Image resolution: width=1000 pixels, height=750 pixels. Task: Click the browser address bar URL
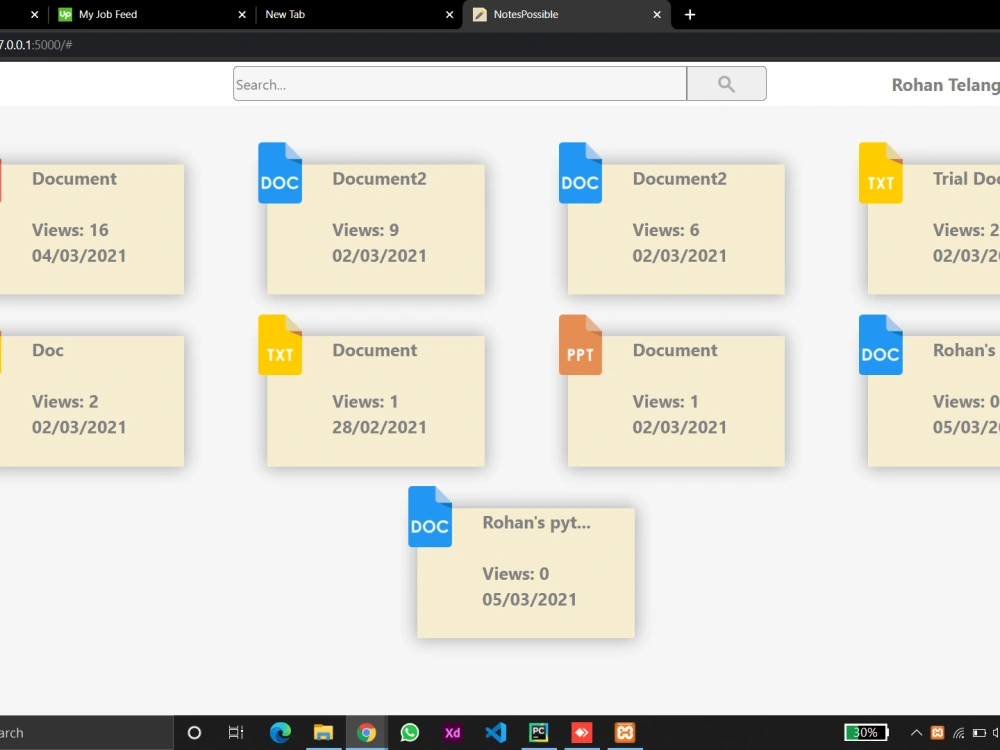click(x=36, y=45)
